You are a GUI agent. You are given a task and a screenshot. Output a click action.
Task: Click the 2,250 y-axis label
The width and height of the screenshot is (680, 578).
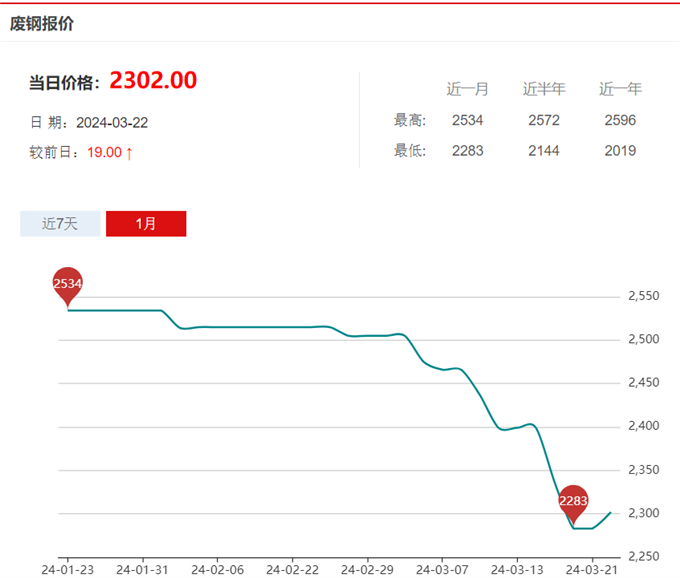click(x=644, y=556)
